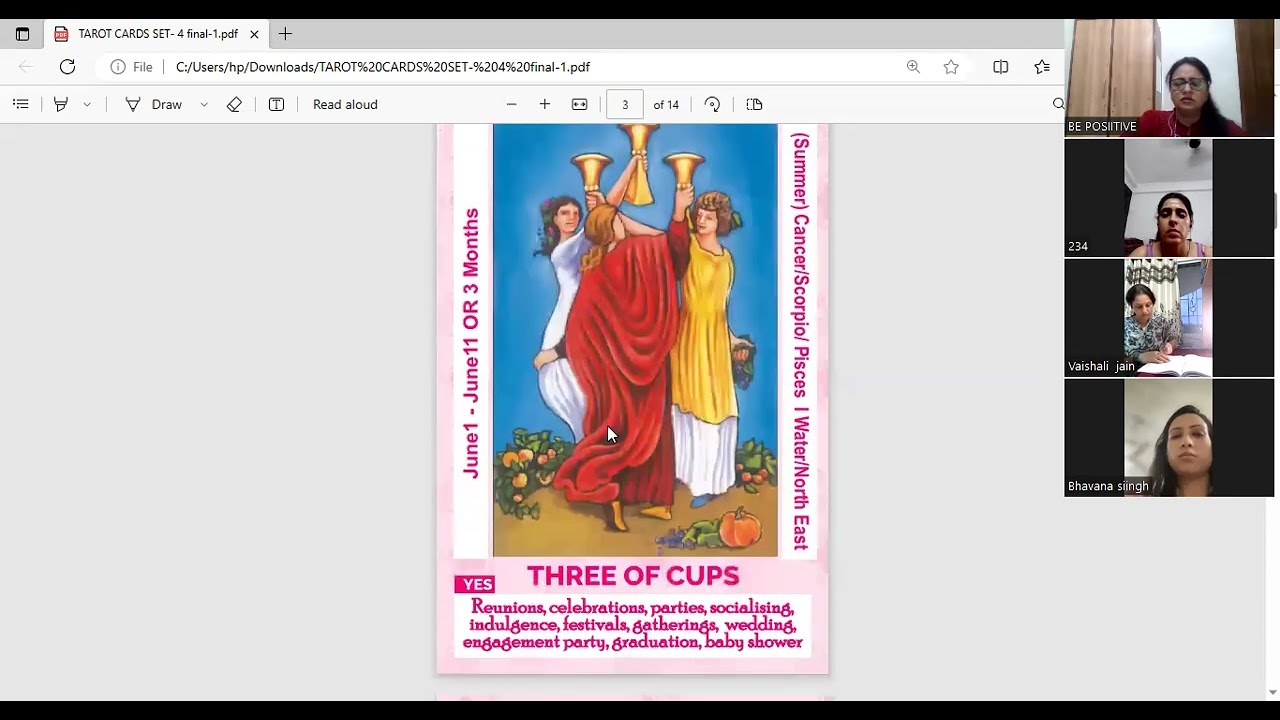Click the Three of Cups card image

click(635, 340)
